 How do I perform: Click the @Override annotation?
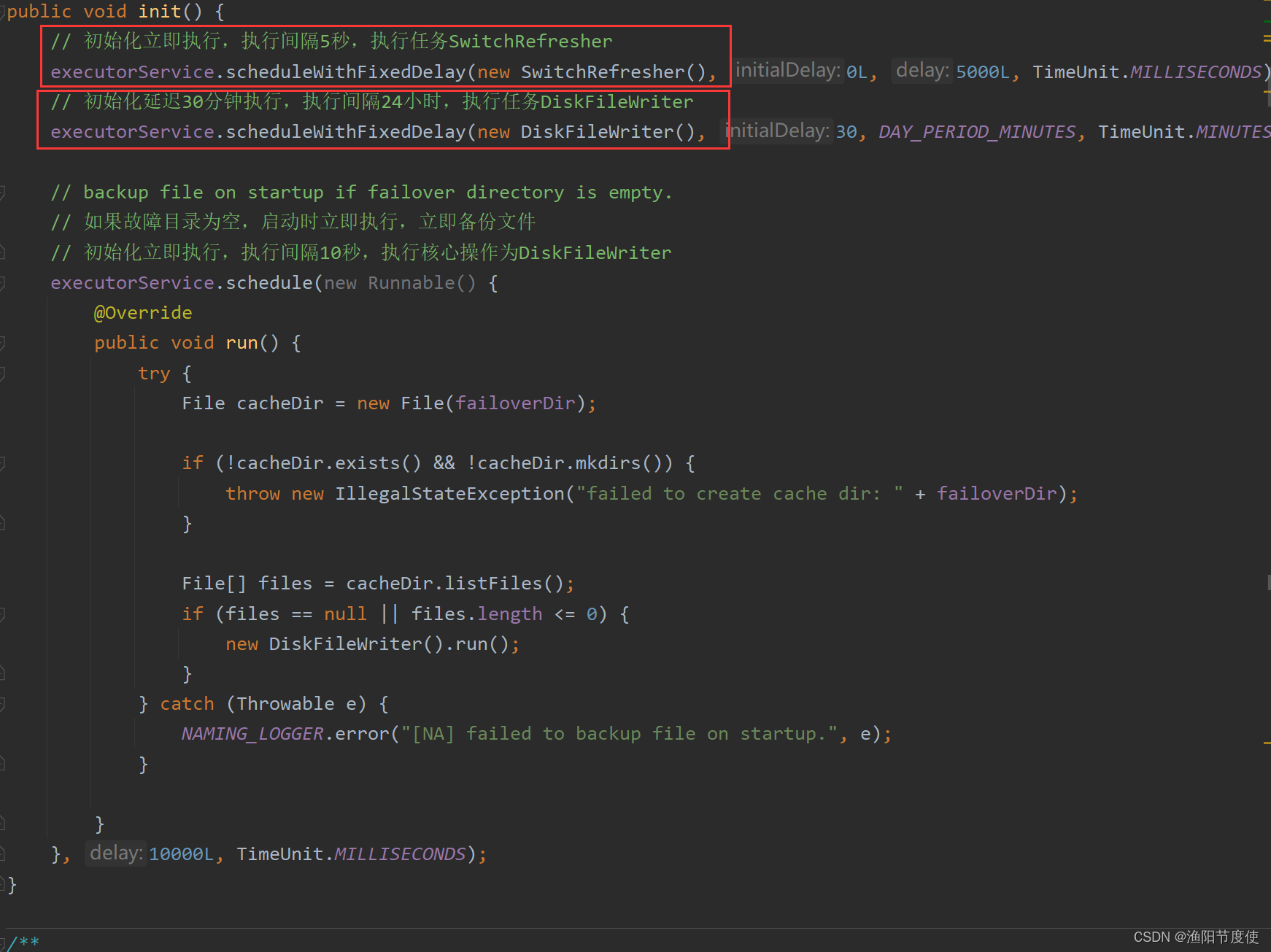(143, 313)
